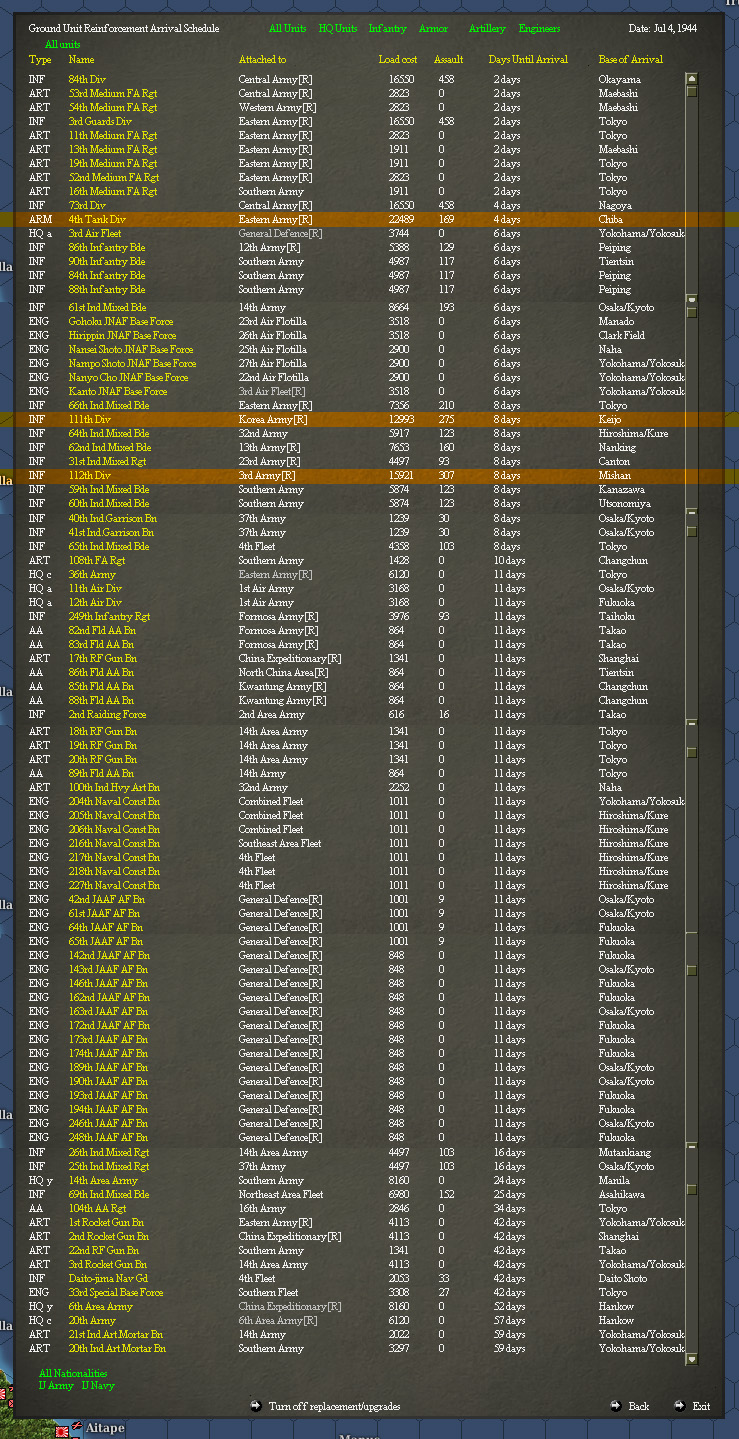Click Daito Shoto arrival base

point(623,1278)
